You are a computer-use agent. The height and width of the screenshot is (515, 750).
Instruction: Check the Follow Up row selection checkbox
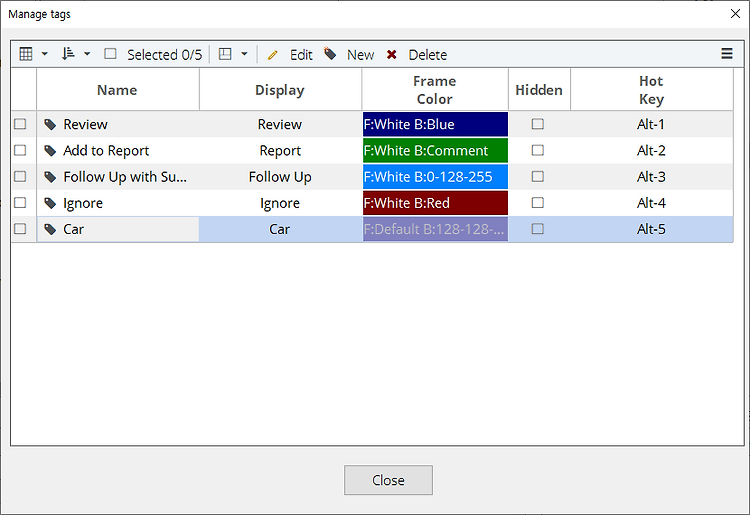tap(20, 177)
